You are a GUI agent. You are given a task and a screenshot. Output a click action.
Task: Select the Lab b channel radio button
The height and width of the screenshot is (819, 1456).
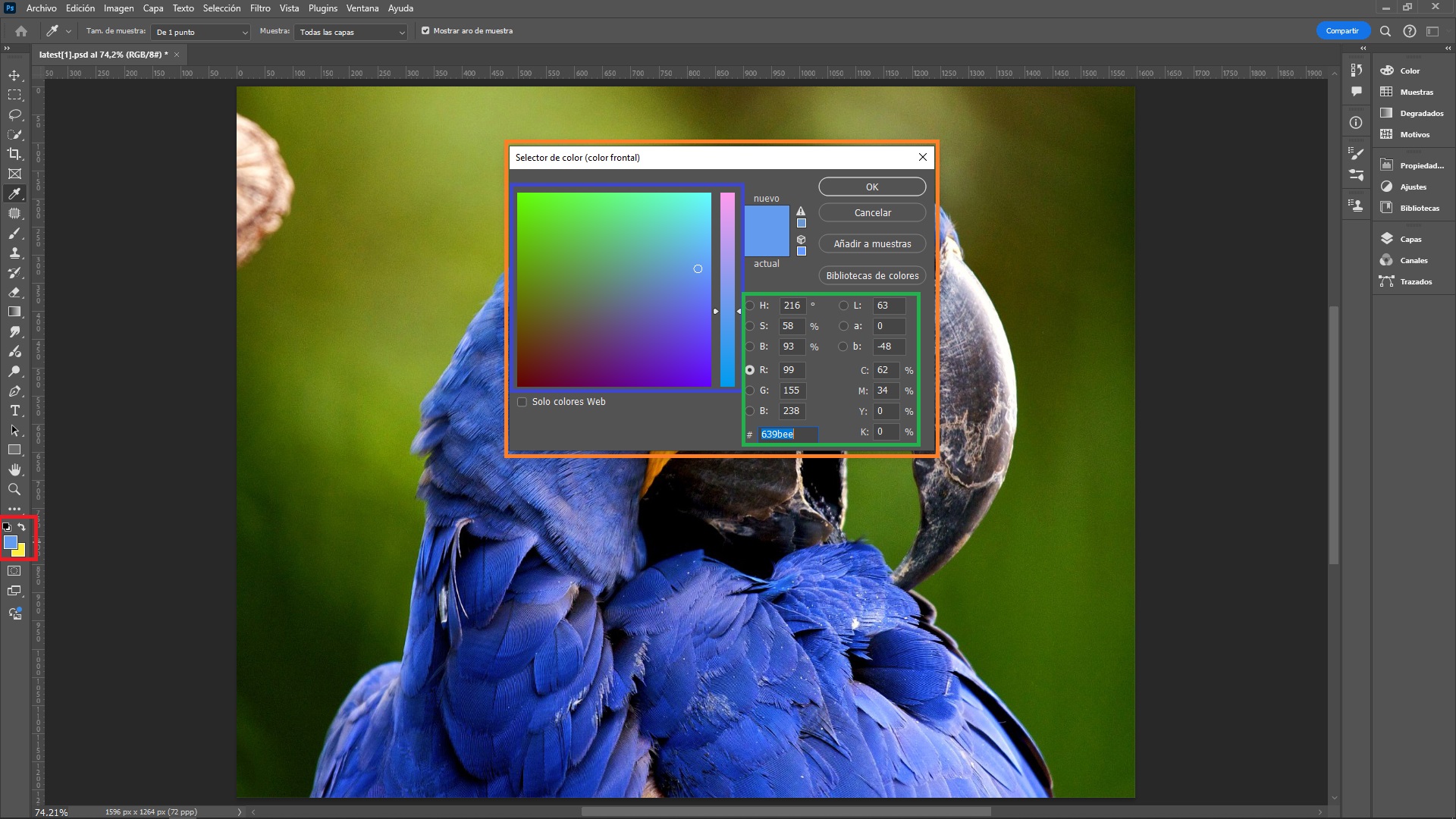point(843,347)
